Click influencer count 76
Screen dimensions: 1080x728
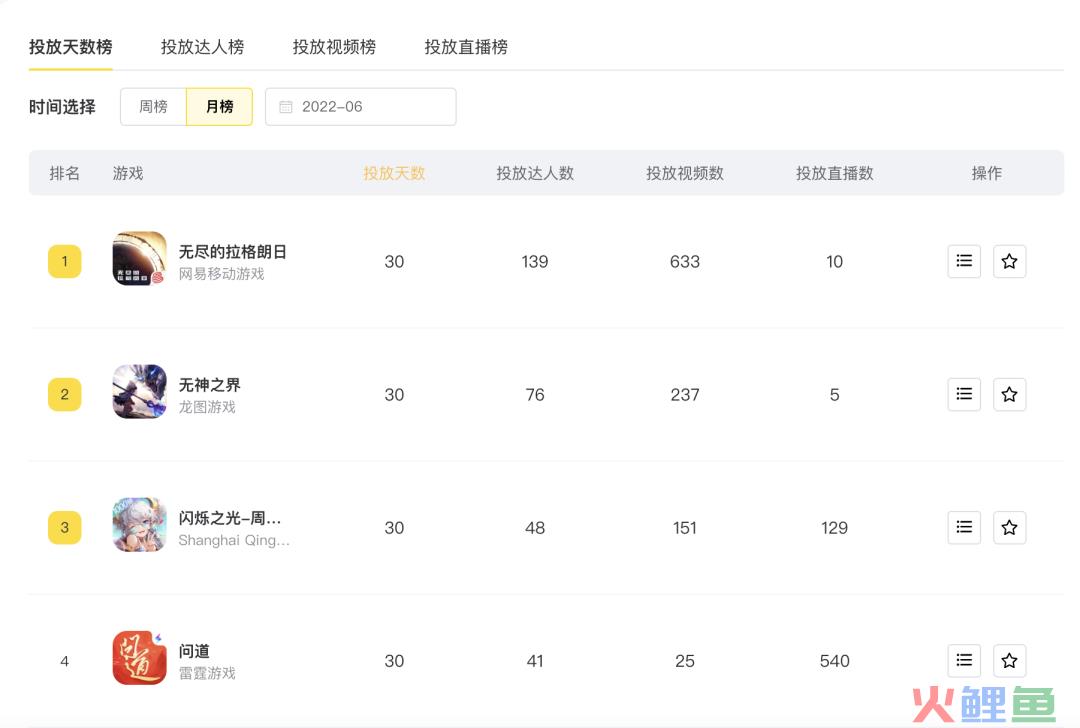click(x=535, y=395)
